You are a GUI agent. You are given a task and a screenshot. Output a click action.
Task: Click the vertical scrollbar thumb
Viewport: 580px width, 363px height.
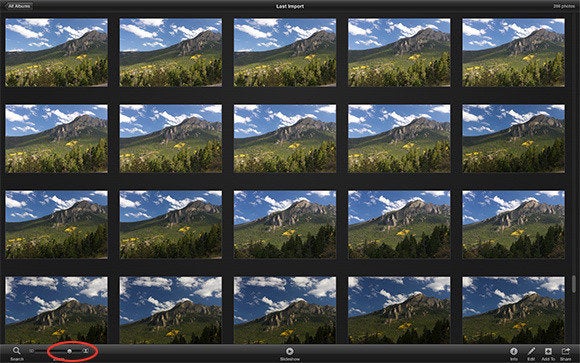pyautogui.click(x=574, y=284)
